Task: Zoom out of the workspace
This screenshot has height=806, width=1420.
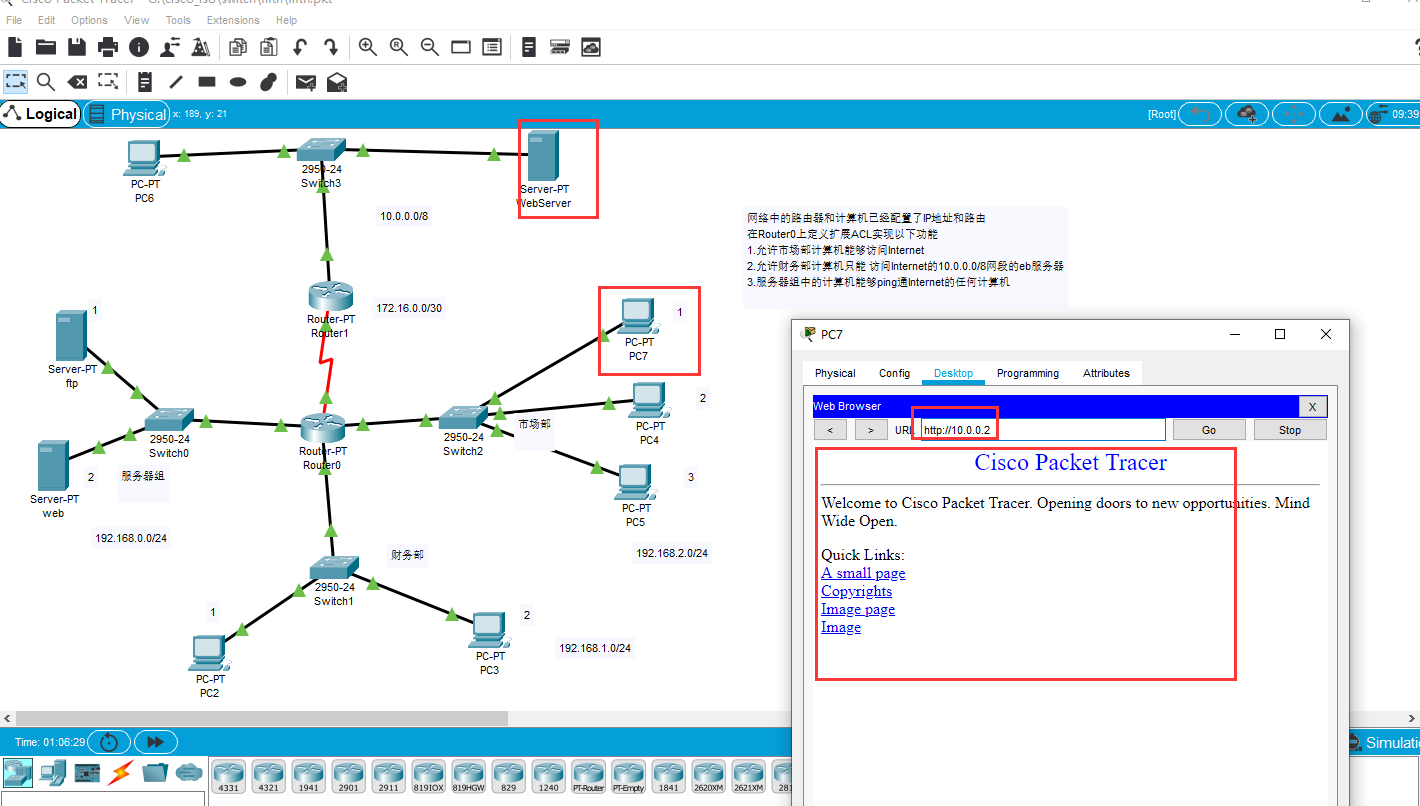Action: [x=430, y=47]
